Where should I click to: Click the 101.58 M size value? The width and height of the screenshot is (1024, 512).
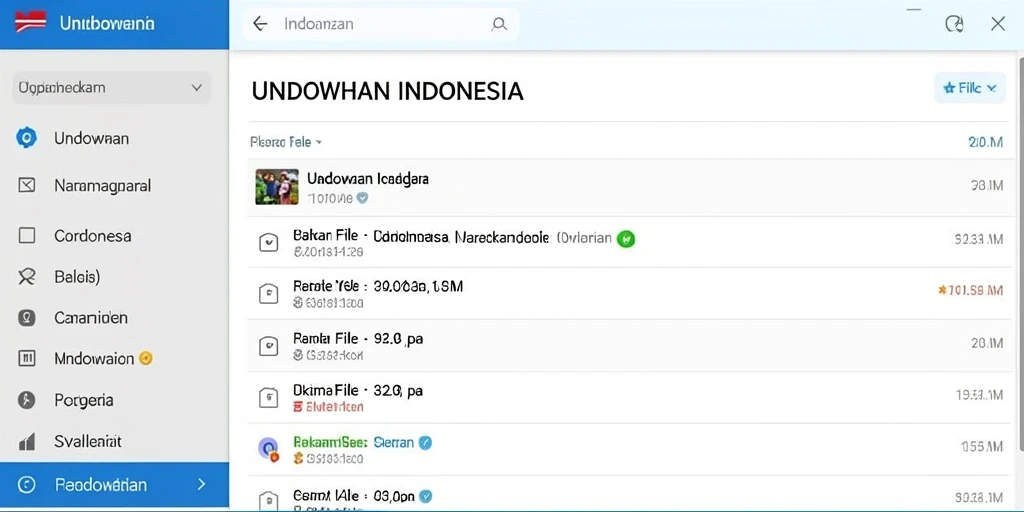976,290
